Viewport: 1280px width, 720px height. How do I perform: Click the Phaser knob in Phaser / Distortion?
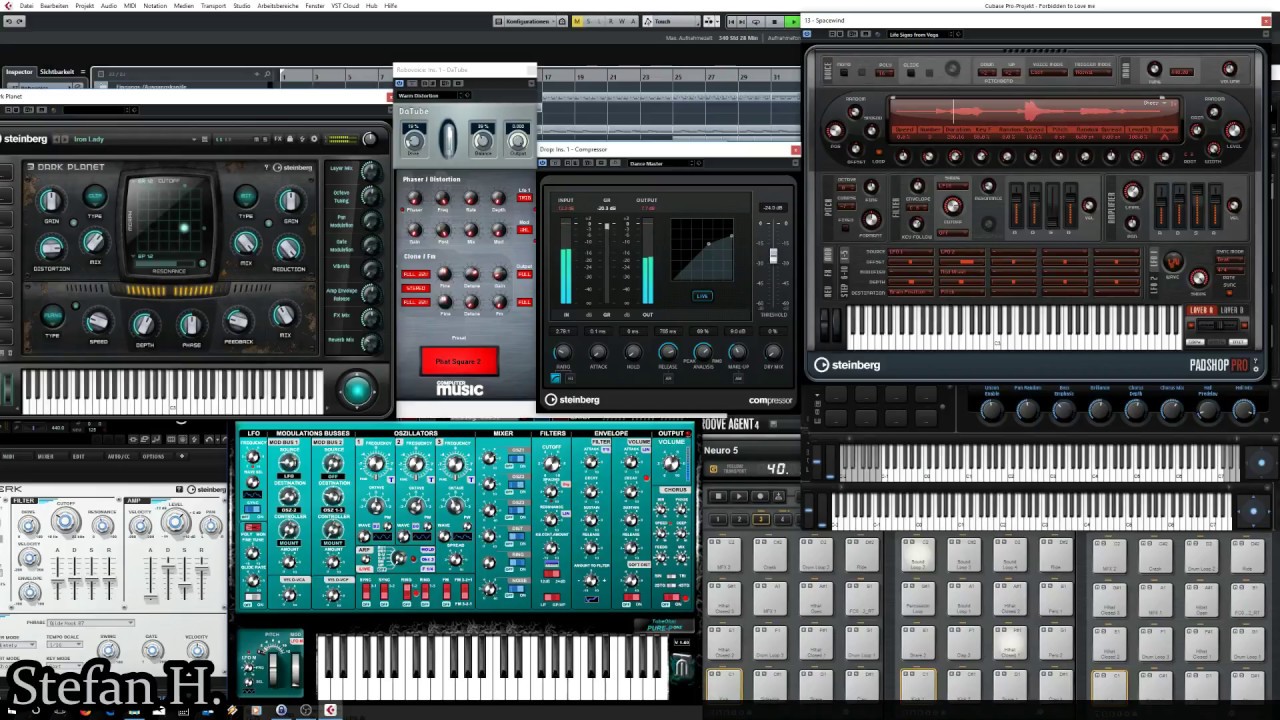coord(414,200)
